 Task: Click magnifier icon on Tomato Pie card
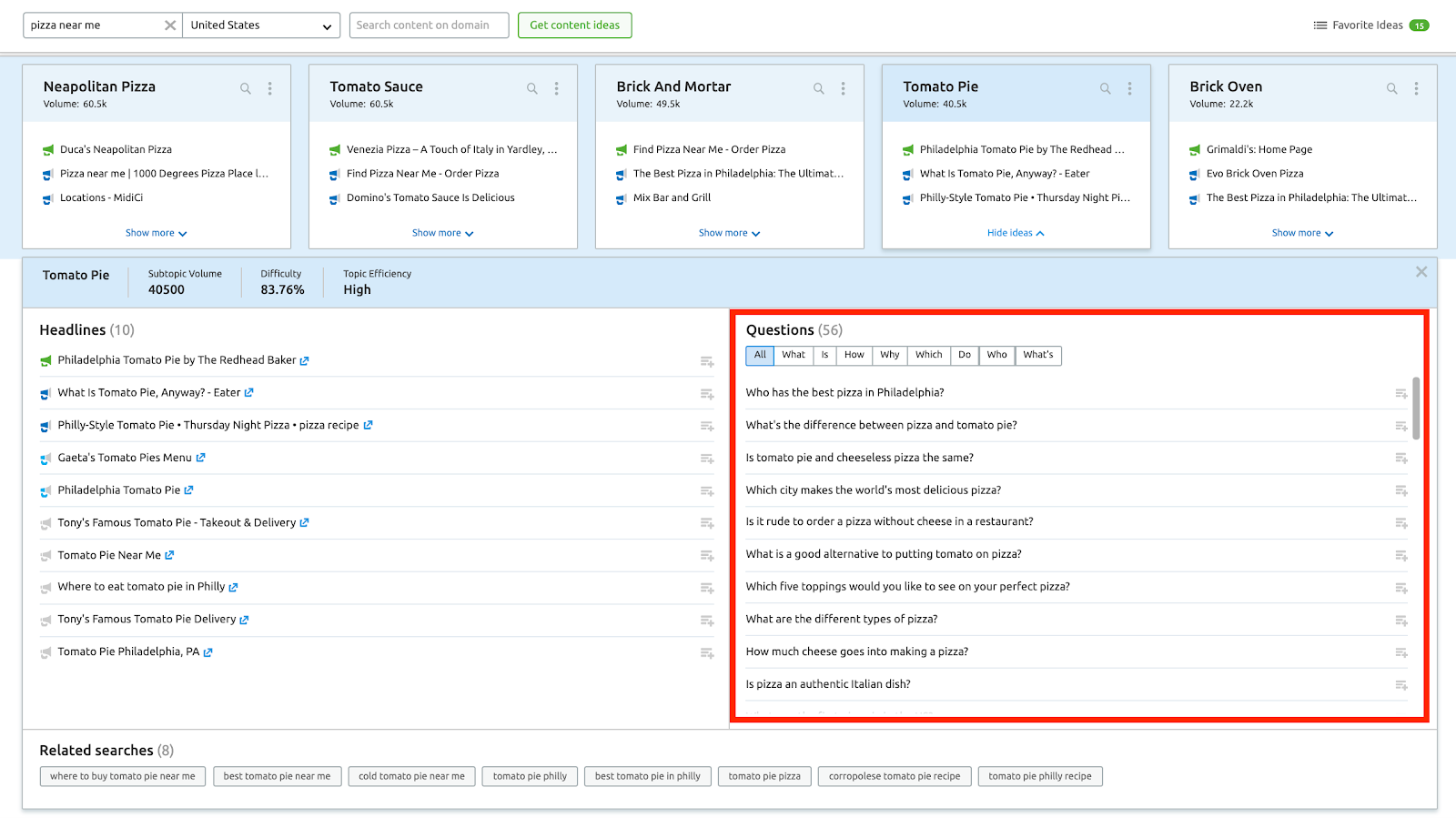(x=1106, y=88)
